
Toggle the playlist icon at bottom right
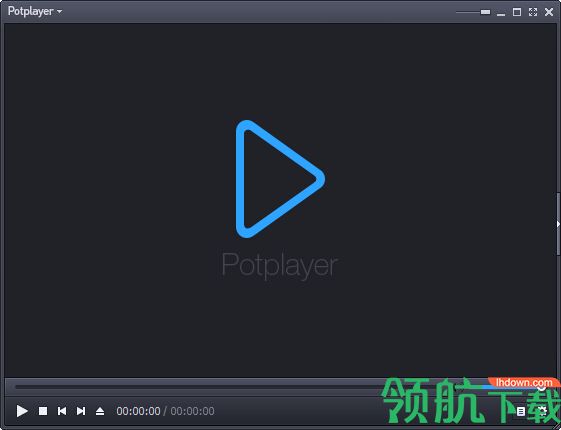(521, 411)
